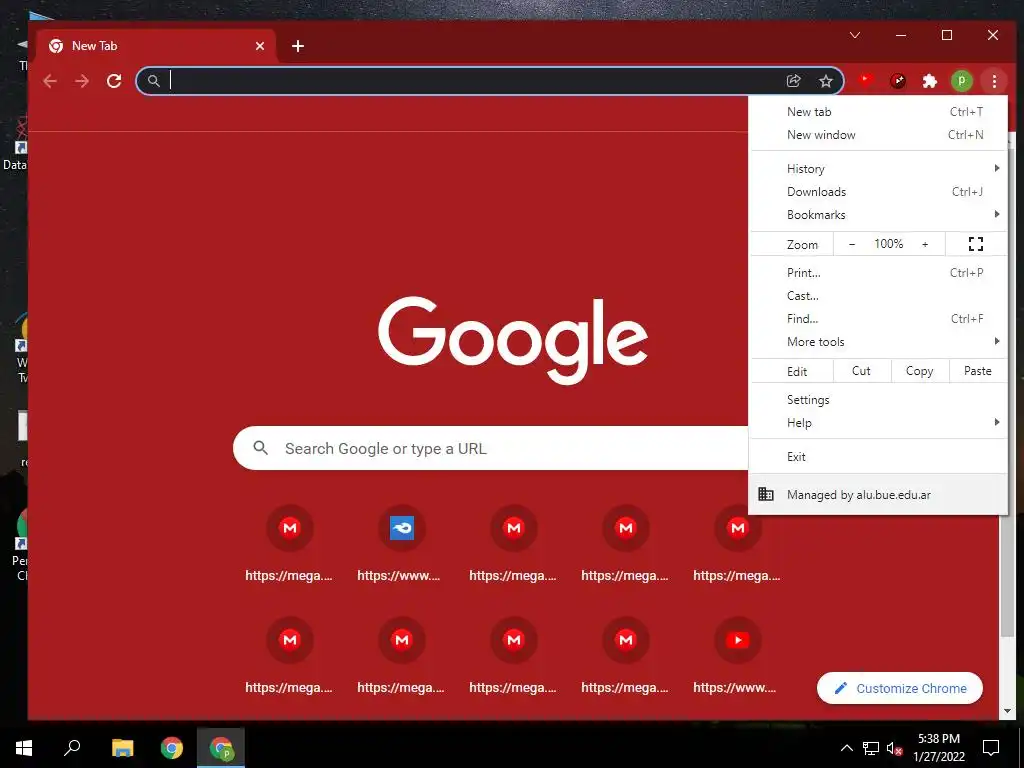Click Managed by alu.bue.edu.ar entry
Screen dimensions: 1024x768
(878, 494)
